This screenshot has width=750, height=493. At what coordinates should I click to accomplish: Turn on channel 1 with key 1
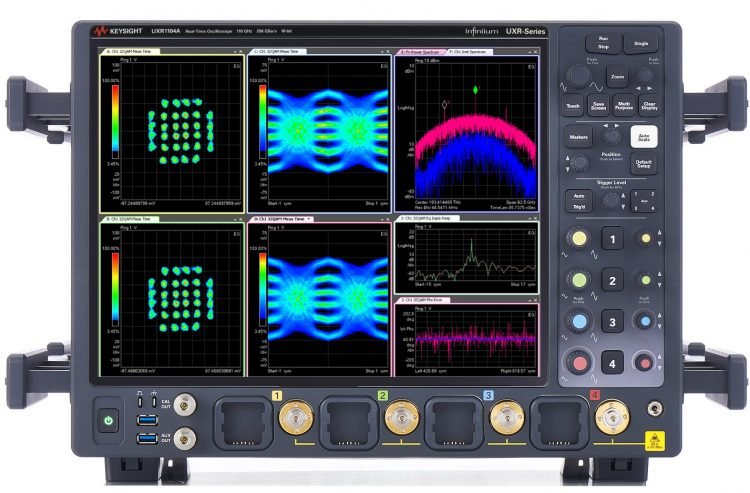pos(612,239)
